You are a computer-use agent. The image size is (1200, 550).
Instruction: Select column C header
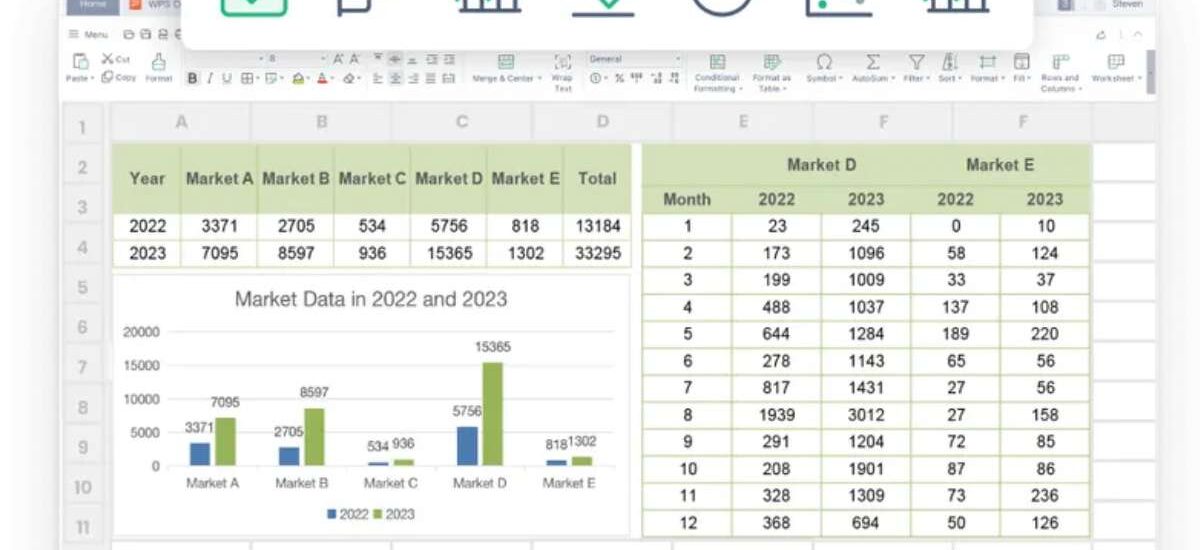pos(462,122)
